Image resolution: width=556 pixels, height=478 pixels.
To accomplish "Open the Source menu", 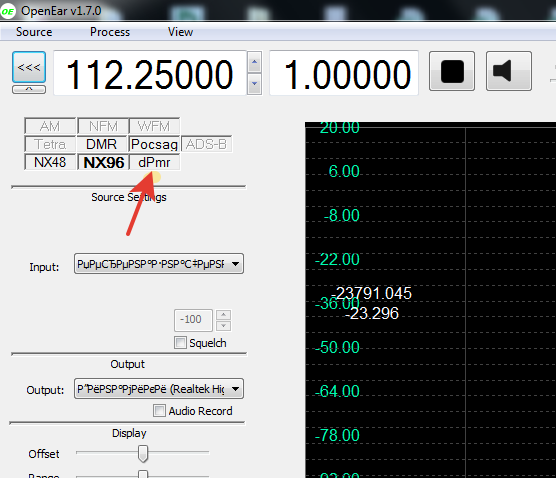I will click(x=34, y=32).
